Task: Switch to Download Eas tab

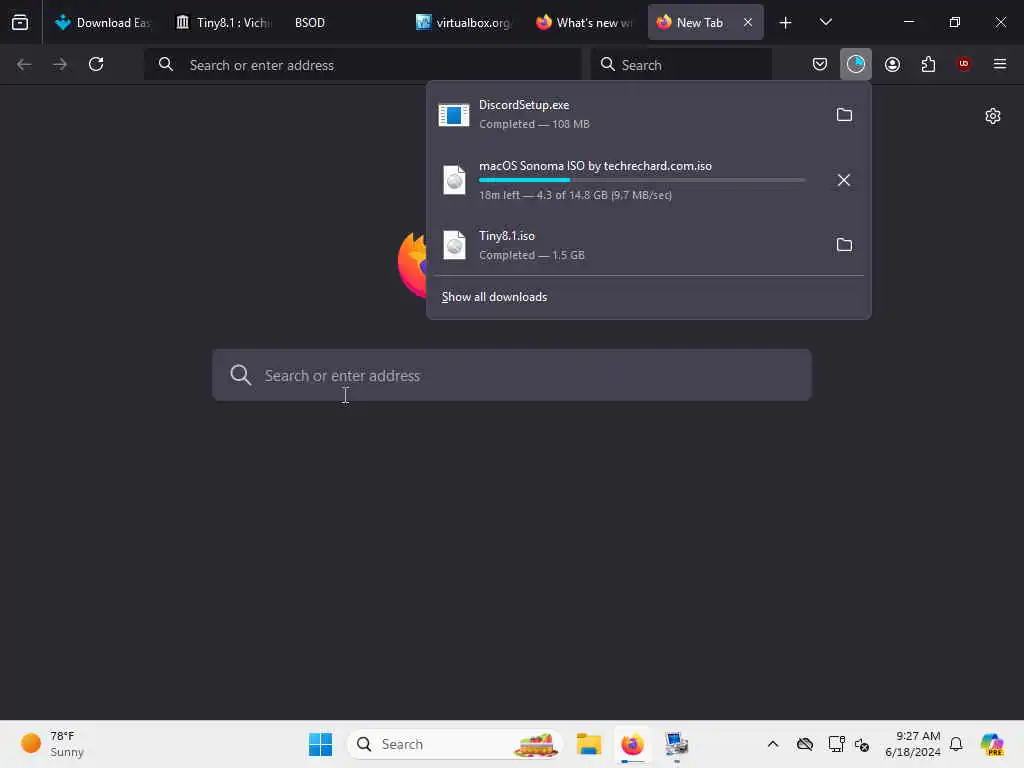Action: pos(103,22)
